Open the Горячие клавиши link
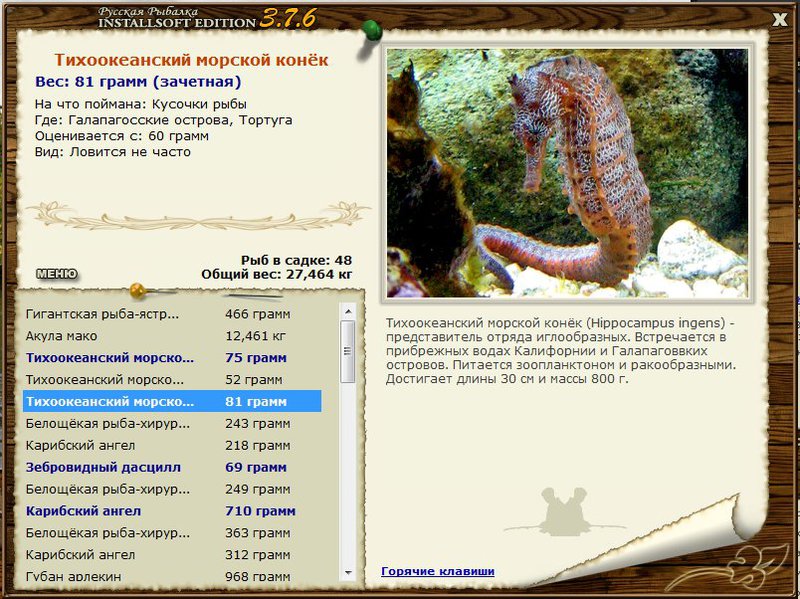The width and height of the screenshot is (800, 599). pos(438,571)
